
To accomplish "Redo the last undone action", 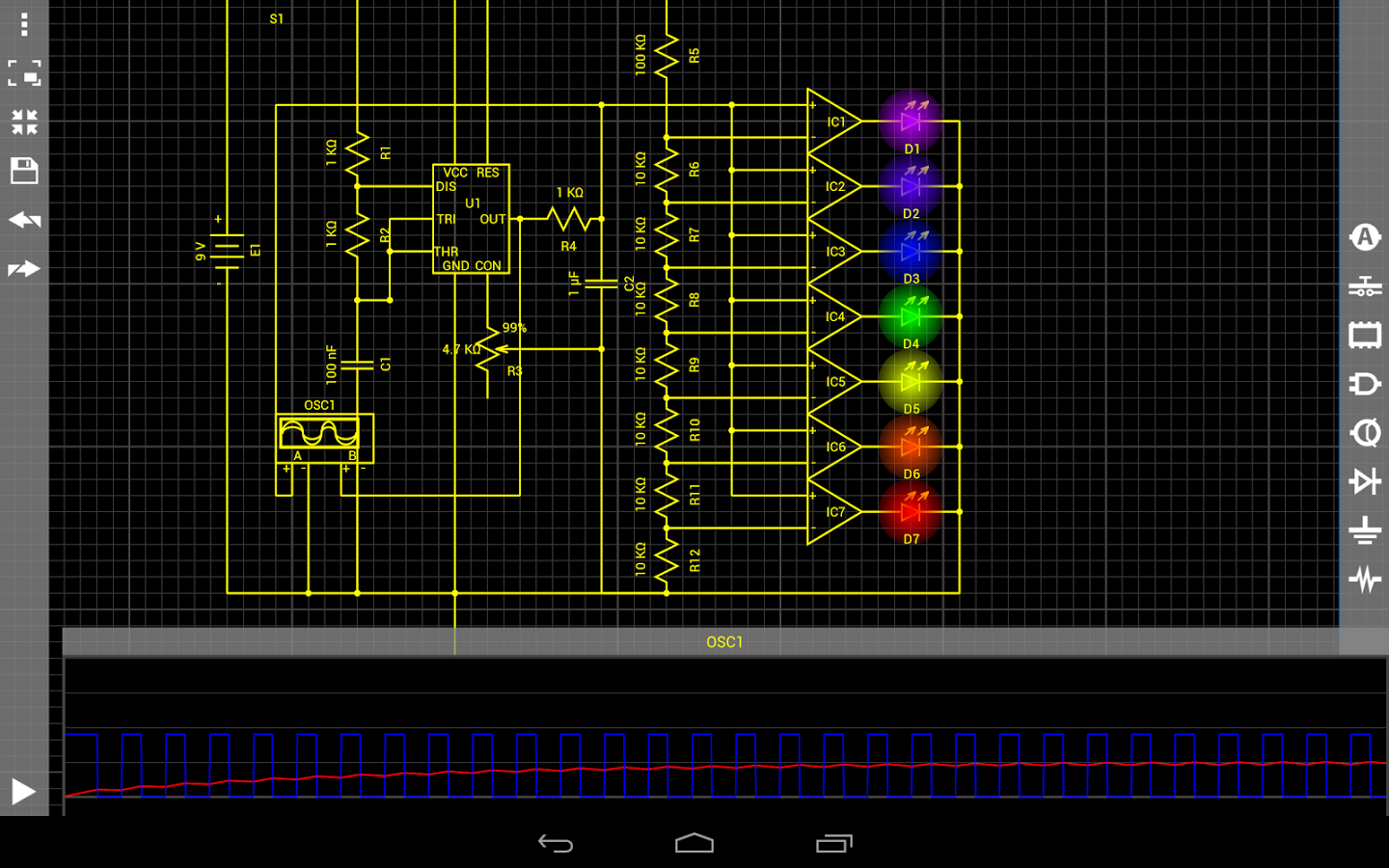I will 24,269.
